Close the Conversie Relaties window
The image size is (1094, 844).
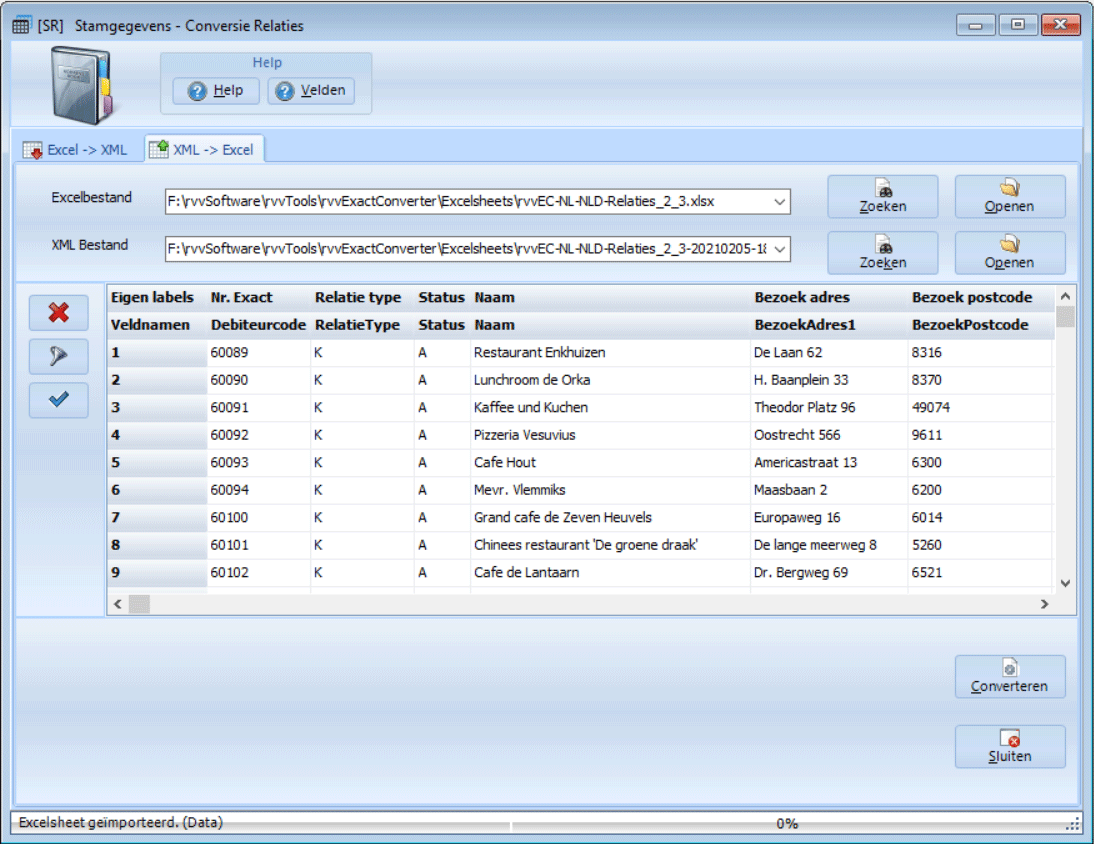point(1061,25)
